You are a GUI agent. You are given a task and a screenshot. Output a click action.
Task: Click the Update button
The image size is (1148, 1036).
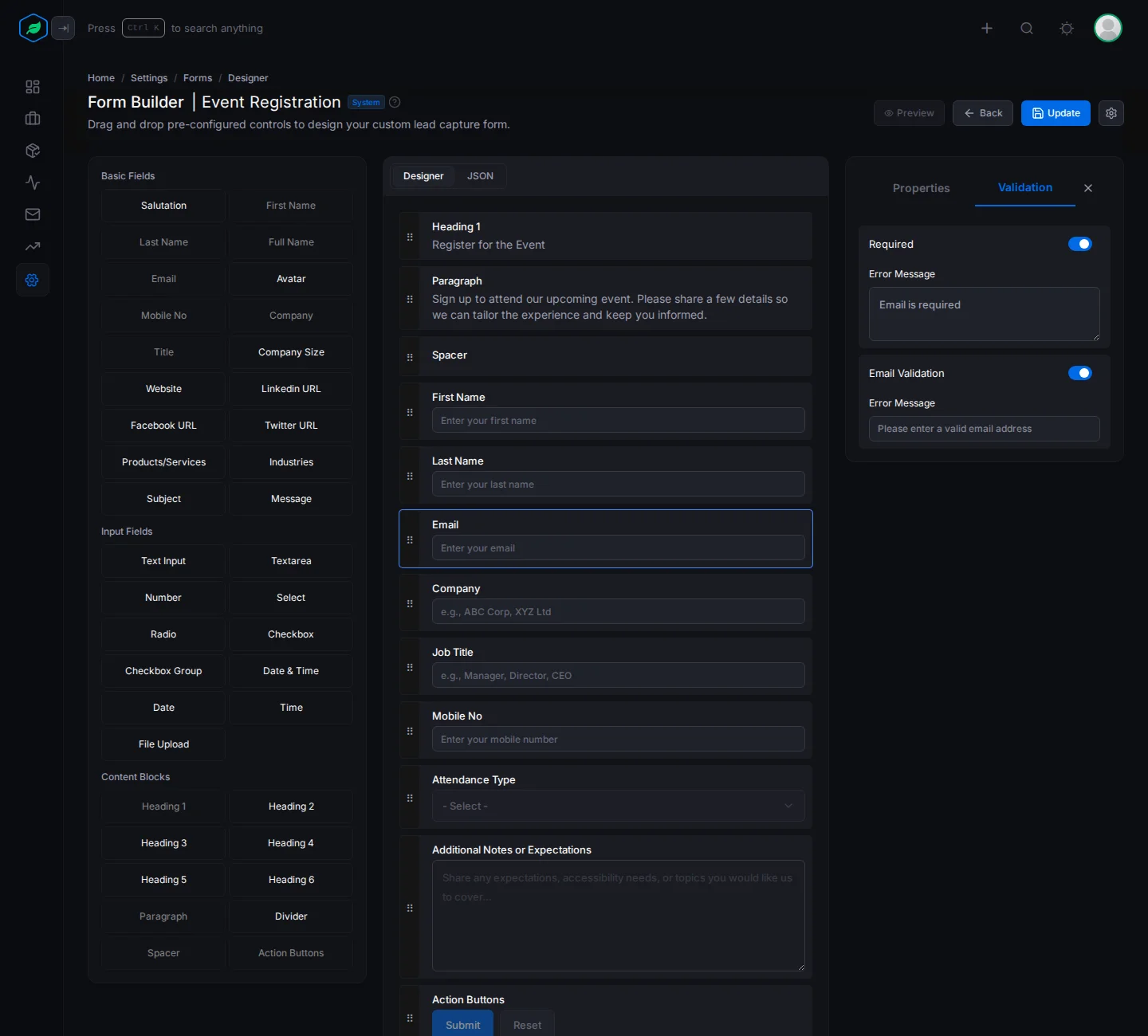(1056, 113)
